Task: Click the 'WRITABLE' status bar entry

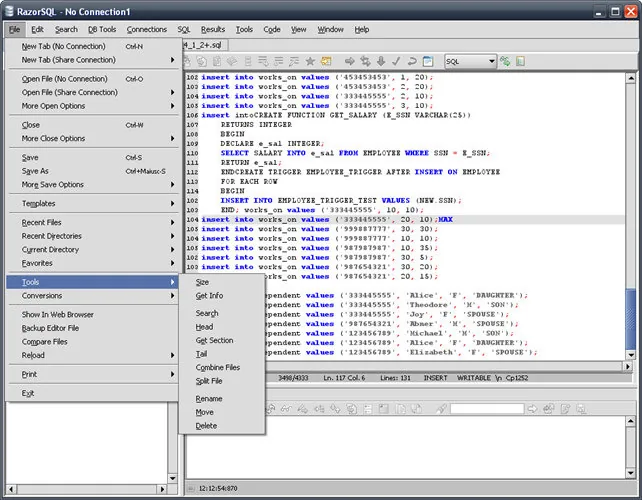Action: coord(474,378)
